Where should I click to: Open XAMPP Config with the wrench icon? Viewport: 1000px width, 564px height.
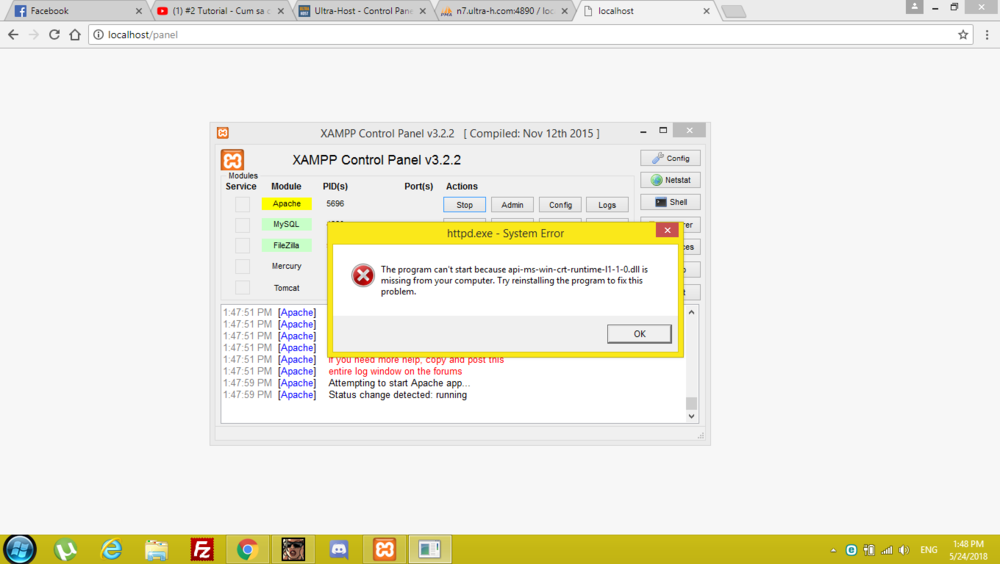670,158
